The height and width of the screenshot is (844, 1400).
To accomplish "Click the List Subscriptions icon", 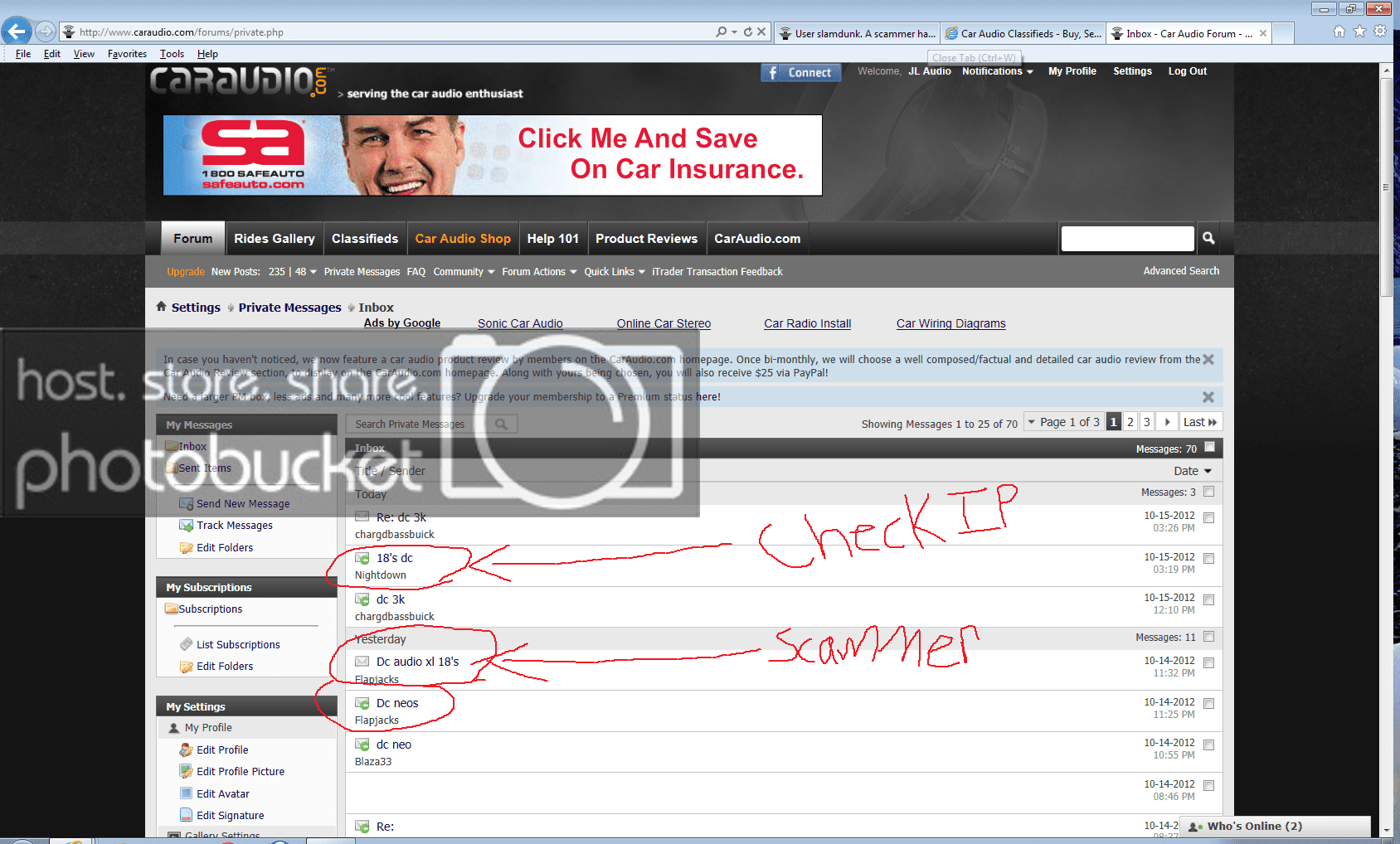I will tap(187, 644).
